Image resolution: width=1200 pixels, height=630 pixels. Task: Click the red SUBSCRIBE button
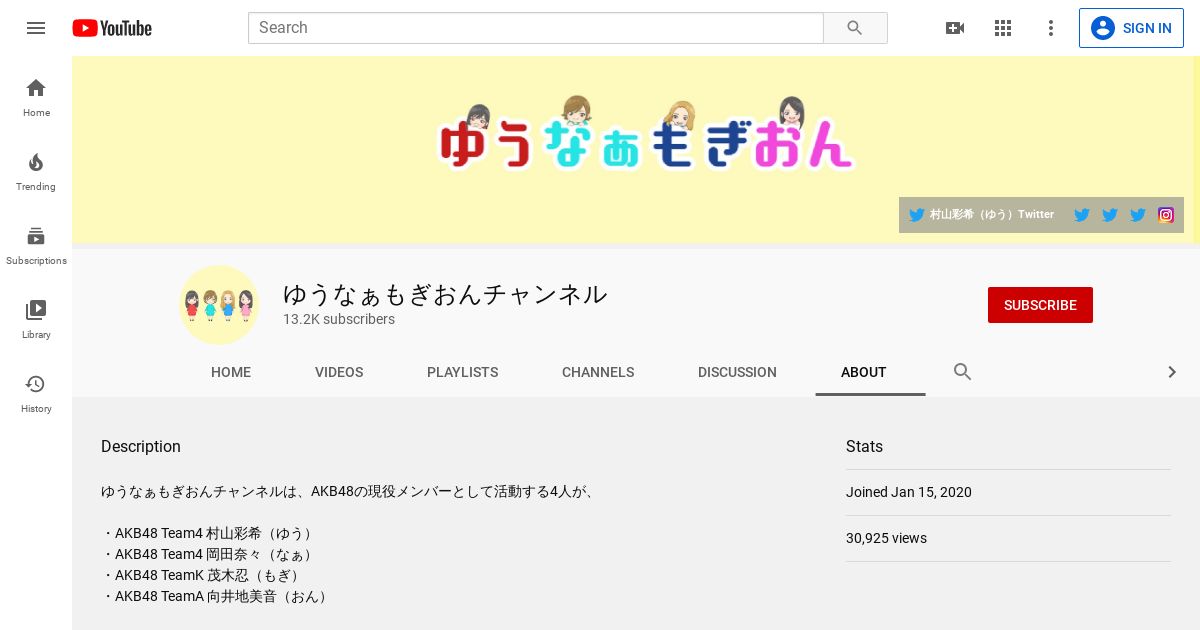click(1040, 305)
